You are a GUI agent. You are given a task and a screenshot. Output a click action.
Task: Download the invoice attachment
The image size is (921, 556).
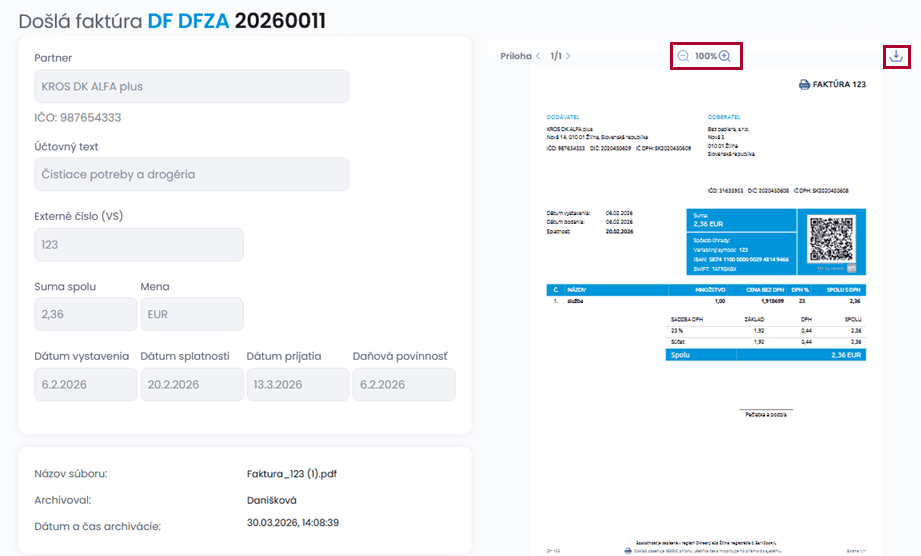pyautogui.click(x=896, y=56)
